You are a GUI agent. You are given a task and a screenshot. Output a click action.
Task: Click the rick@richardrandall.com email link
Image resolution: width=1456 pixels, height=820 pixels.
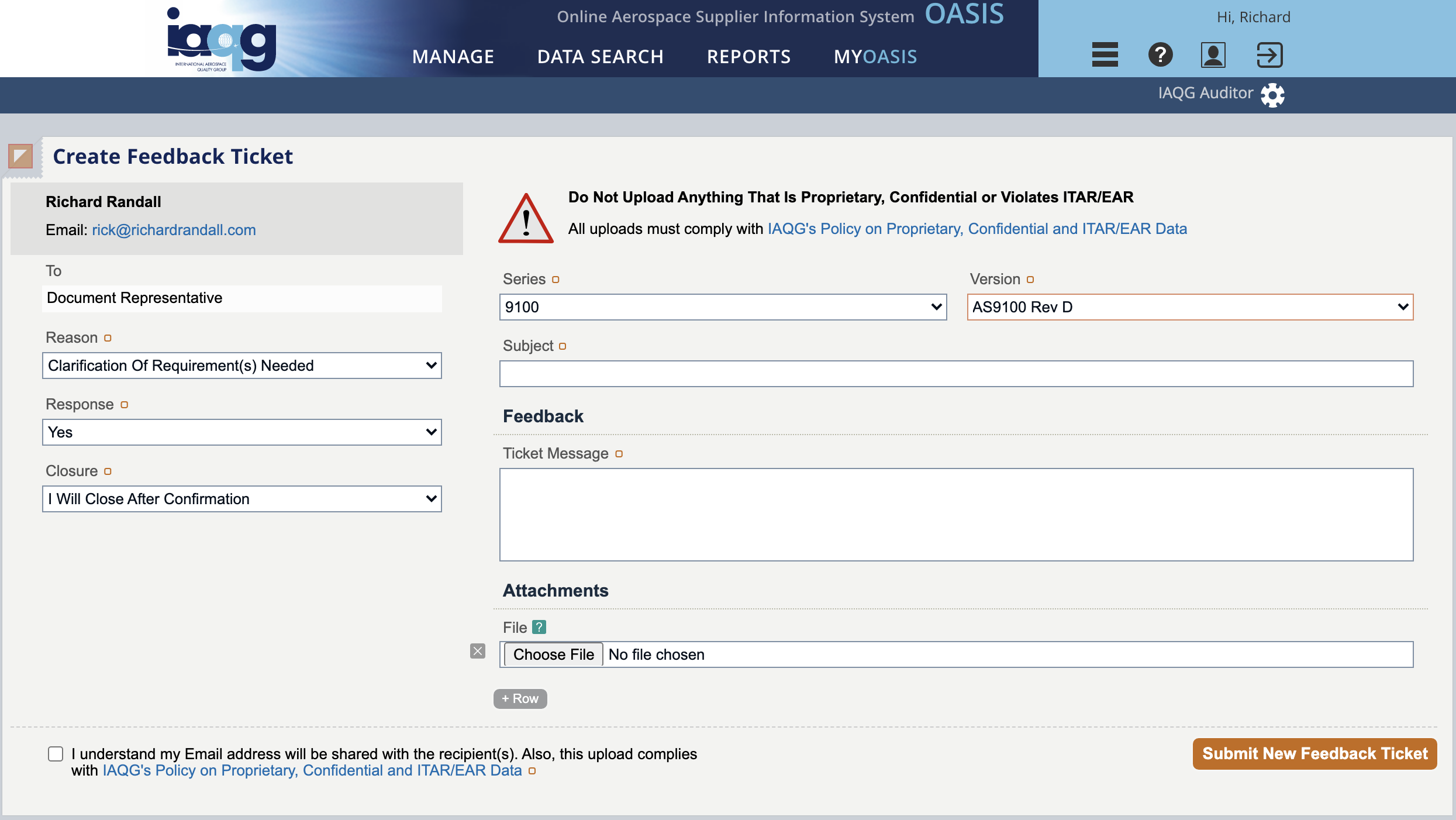(x=174, y=230)
